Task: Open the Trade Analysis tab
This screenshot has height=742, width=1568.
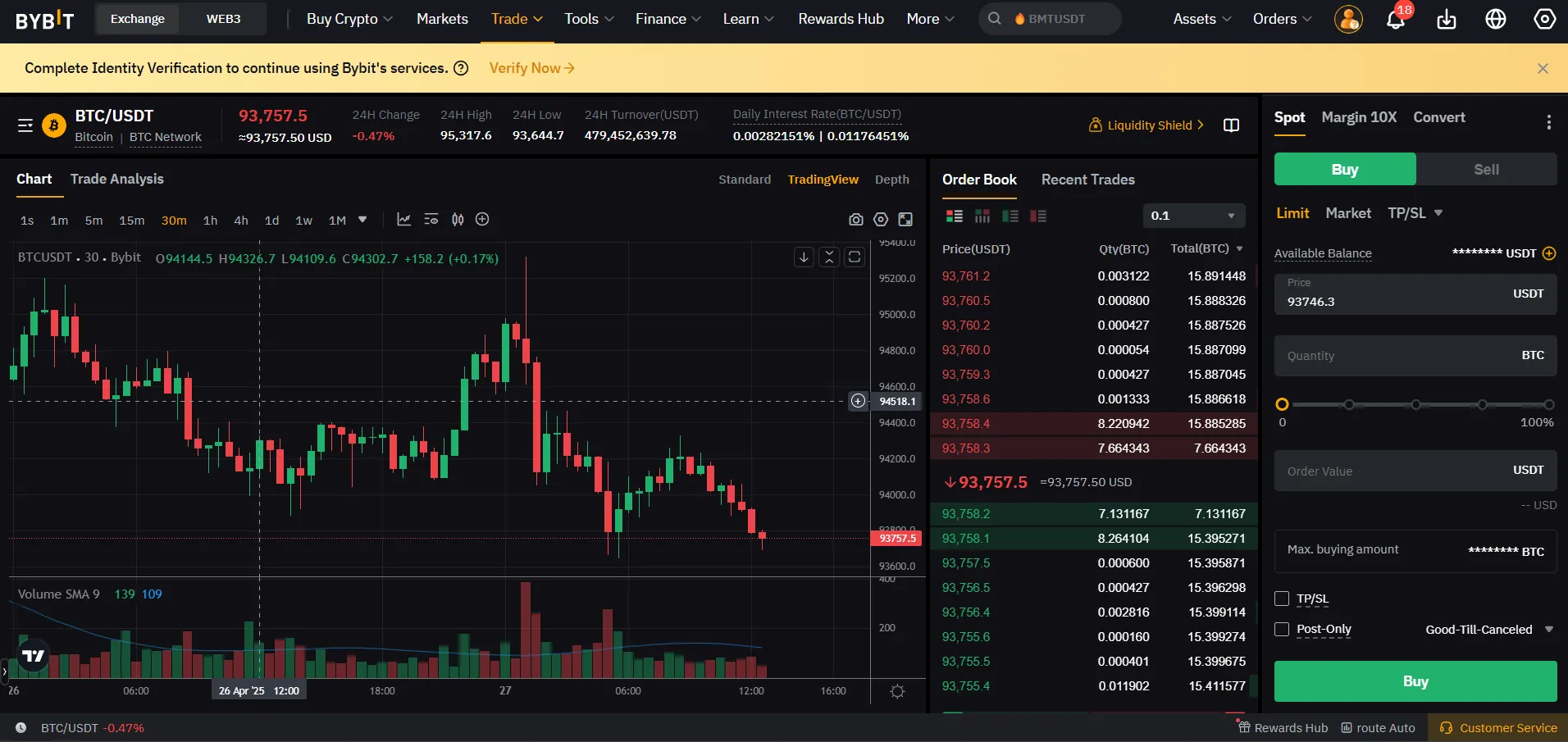Action: 116,180
